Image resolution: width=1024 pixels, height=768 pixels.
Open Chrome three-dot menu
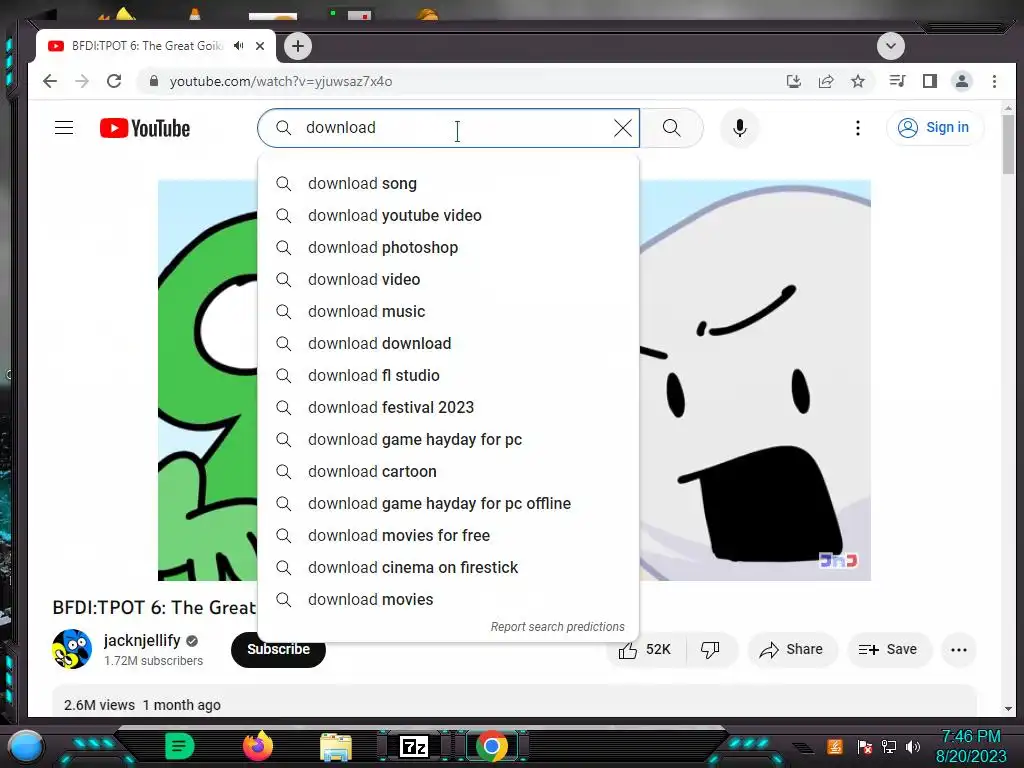(994, 81)
